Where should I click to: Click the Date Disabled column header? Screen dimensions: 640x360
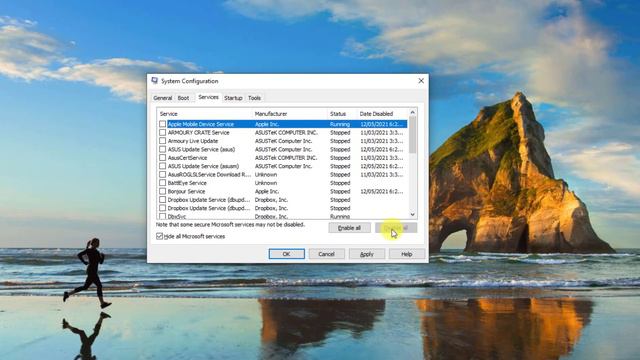coord(382,114)
